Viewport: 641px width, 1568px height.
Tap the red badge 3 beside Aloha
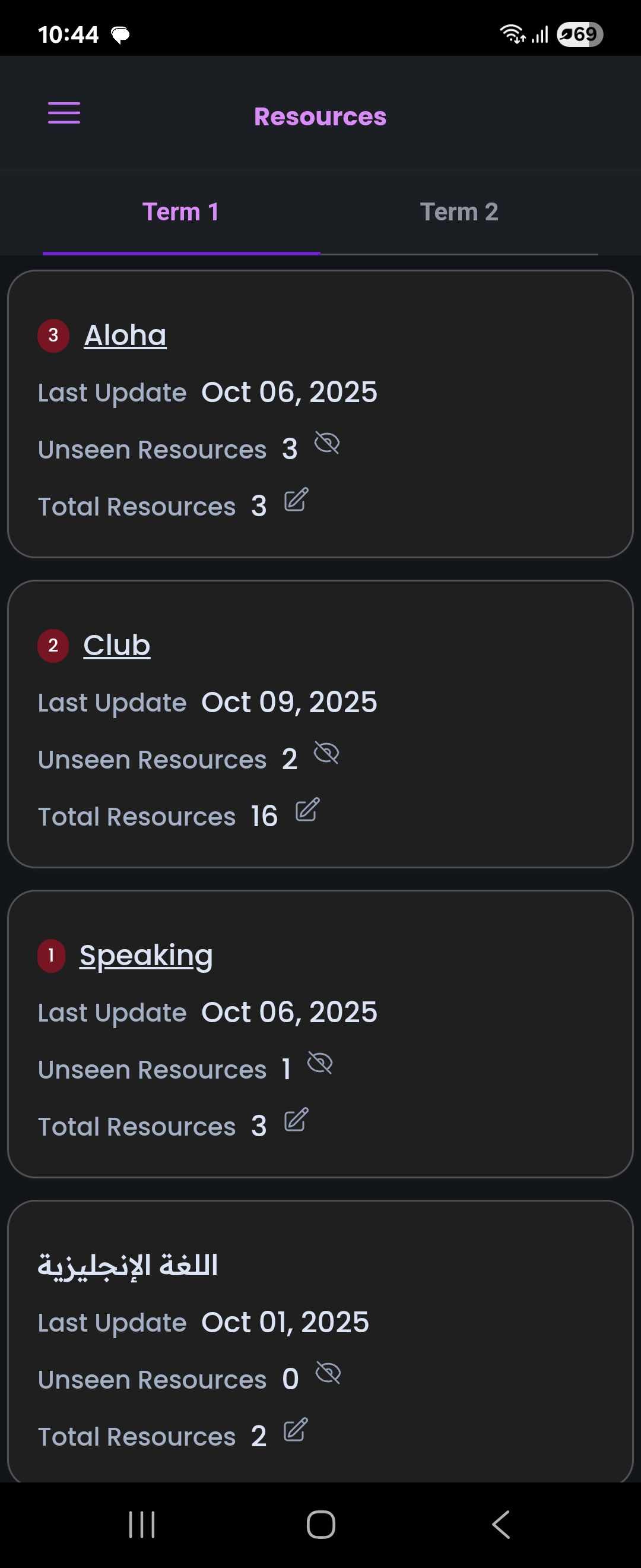coord(53,336)
